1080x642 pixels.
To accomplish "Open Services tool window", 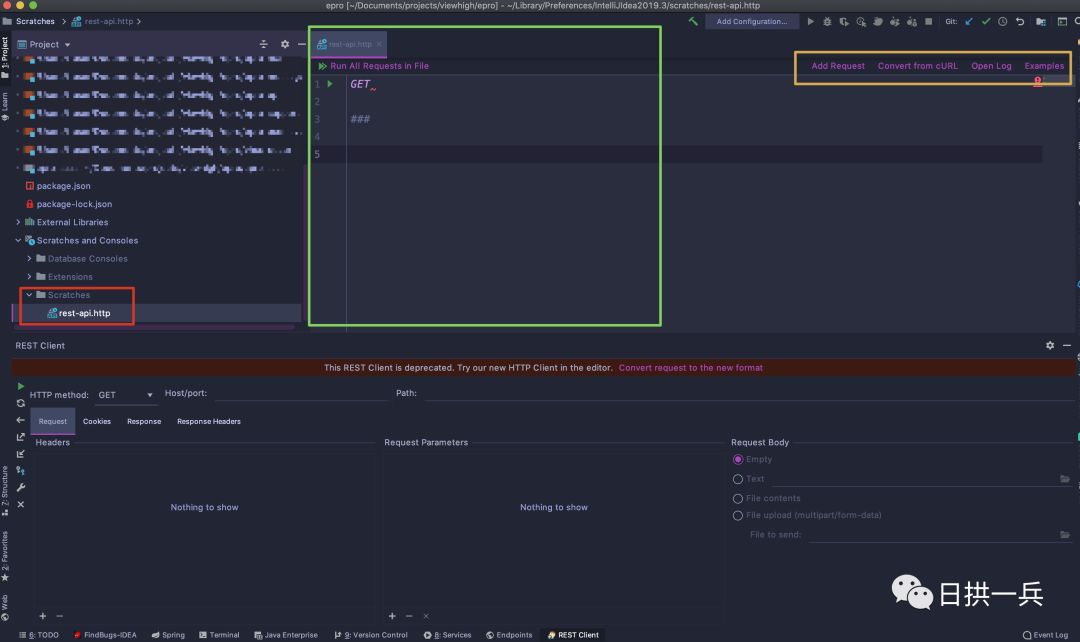I will coord(448,635).
